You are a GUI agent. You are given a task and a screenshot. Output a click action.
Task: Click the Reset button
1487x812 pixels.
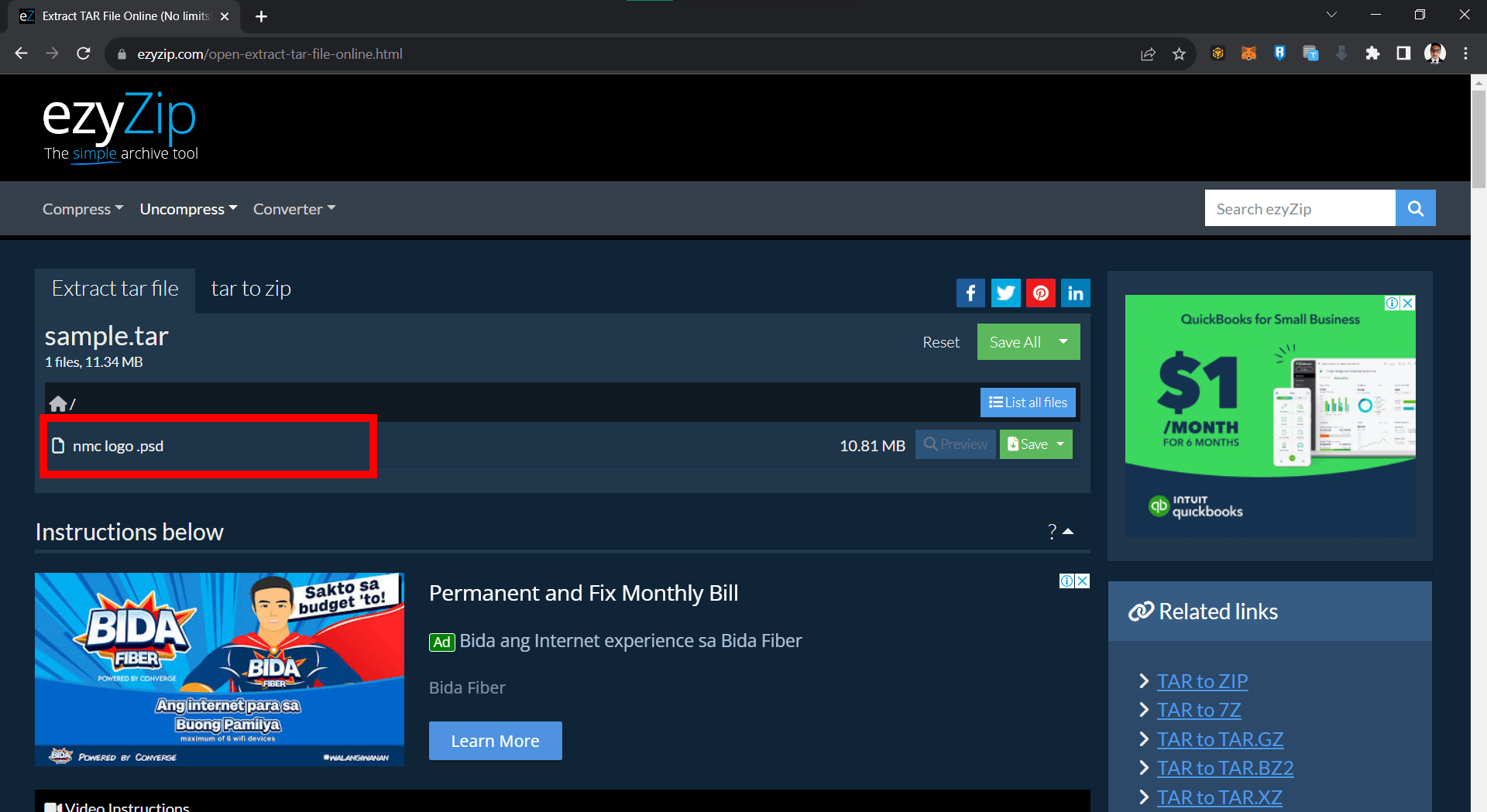940,341
